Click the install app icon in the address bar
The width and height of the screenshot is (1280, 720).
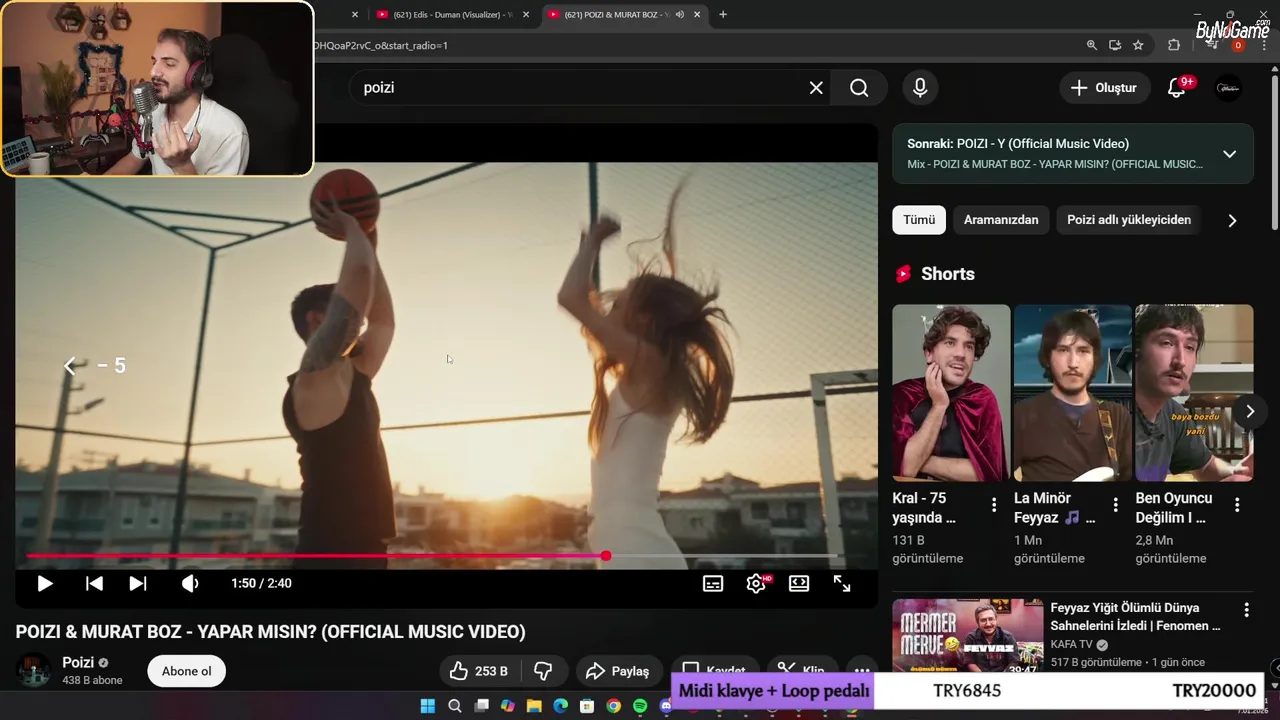pyautogui.click(x=1115, y=45)
